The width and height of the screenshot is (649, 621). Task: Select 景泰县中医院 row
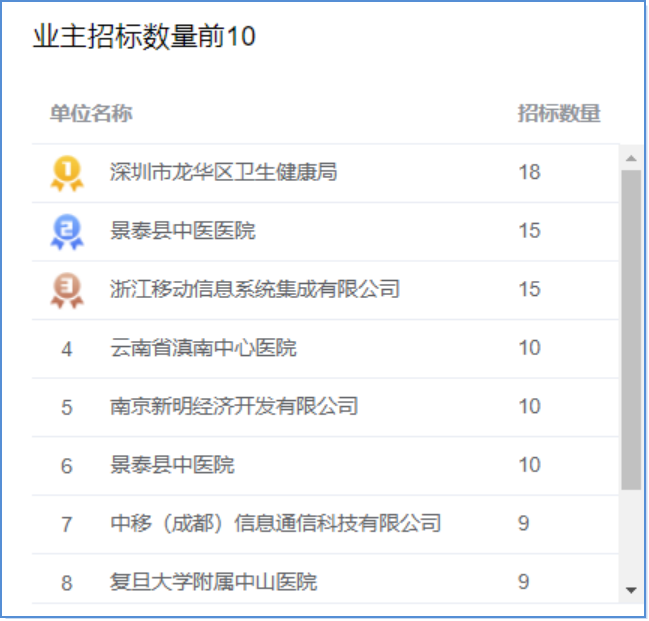[x=325, y=466]
